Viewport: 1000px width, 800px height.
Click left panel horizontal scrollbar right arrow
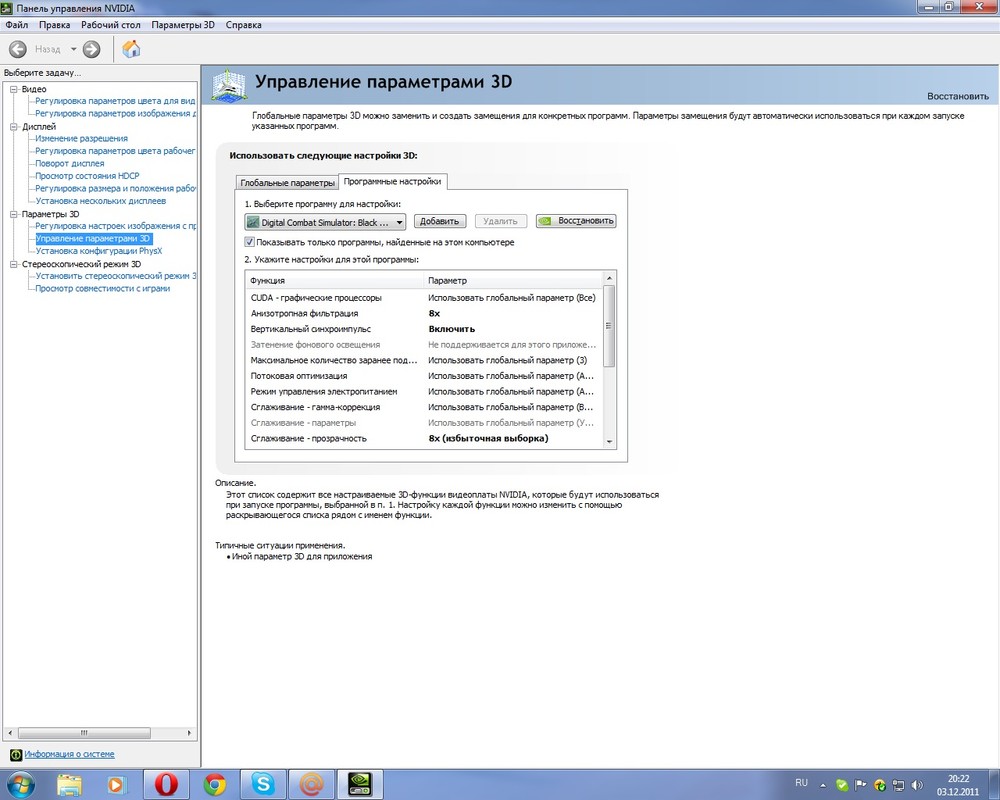(189, 733)
